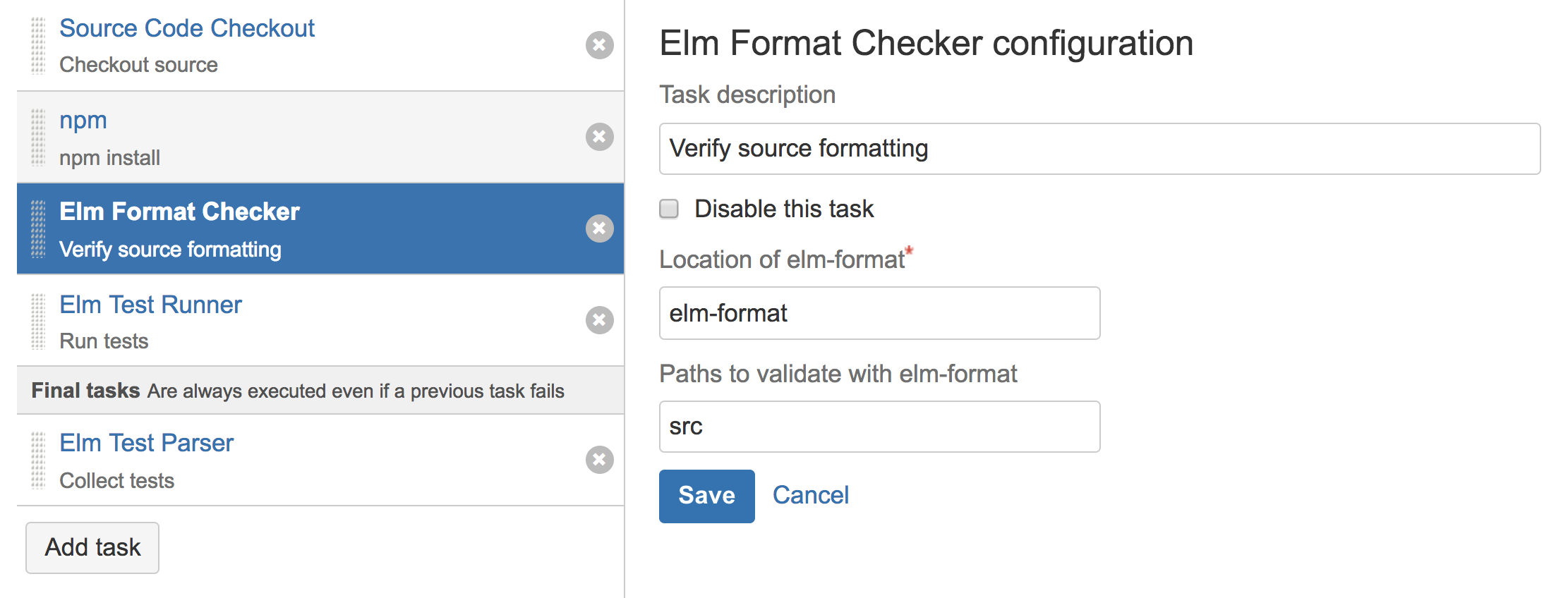
Task: Grab the Elm Test Runner drag handle
Action: coord(38,322)
